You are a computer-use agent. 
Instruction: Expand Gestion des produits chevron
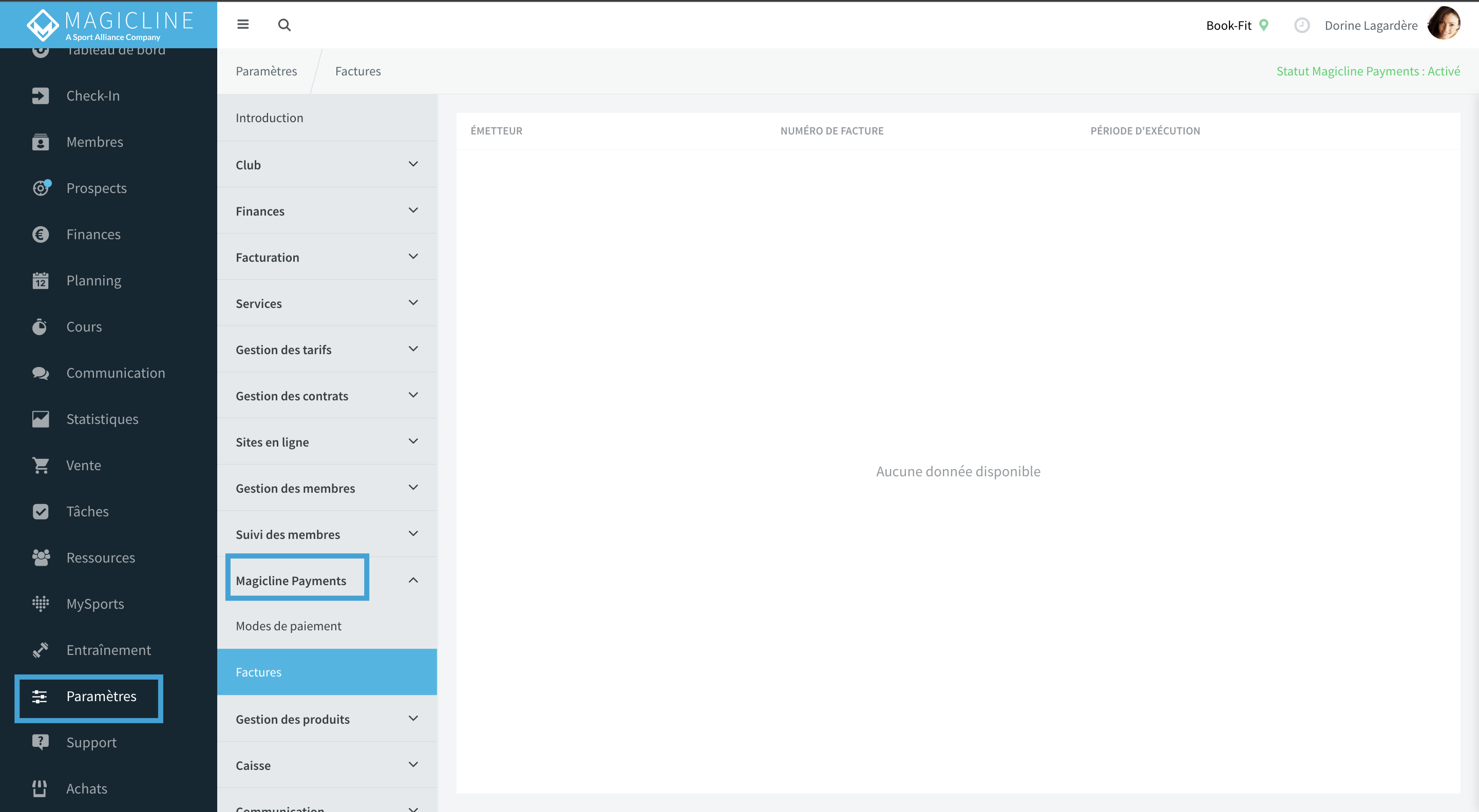click(x=413, y=719)
